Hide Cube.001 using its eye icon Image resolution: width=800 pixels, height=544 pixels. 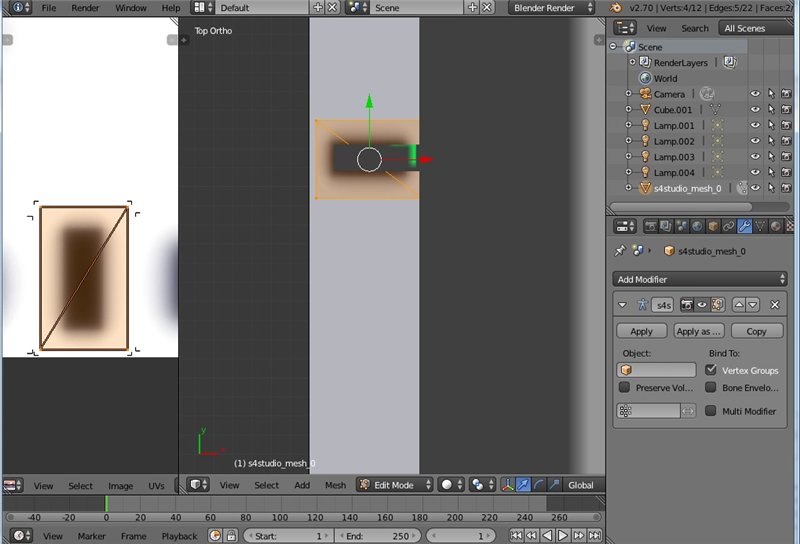pos(755,110)
